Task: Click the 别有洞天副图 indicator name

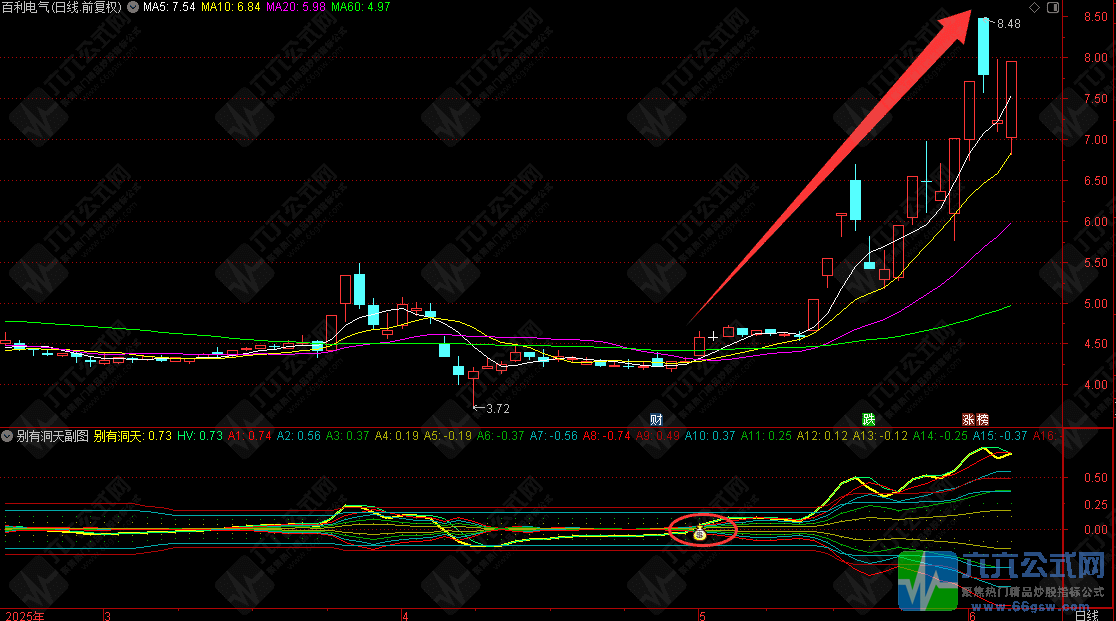Action: pyautogui.click(x=53, y=436)
